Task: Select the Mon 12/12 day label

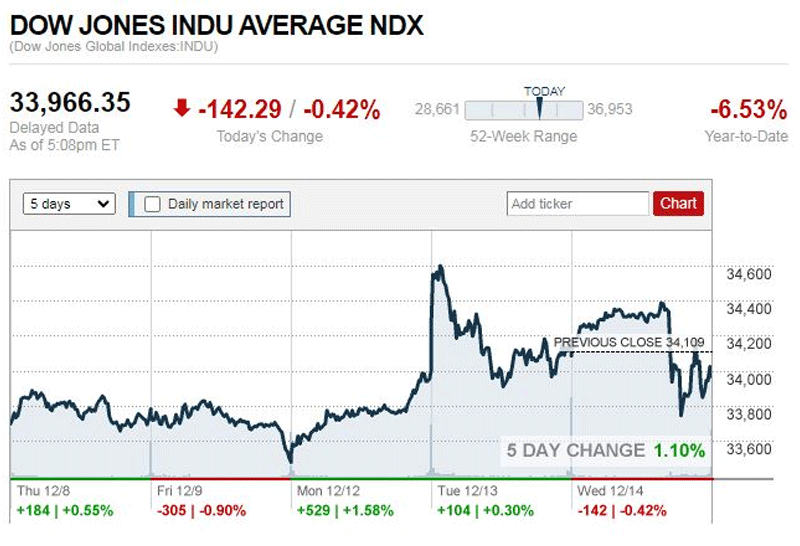Action: tap(324, 492)
